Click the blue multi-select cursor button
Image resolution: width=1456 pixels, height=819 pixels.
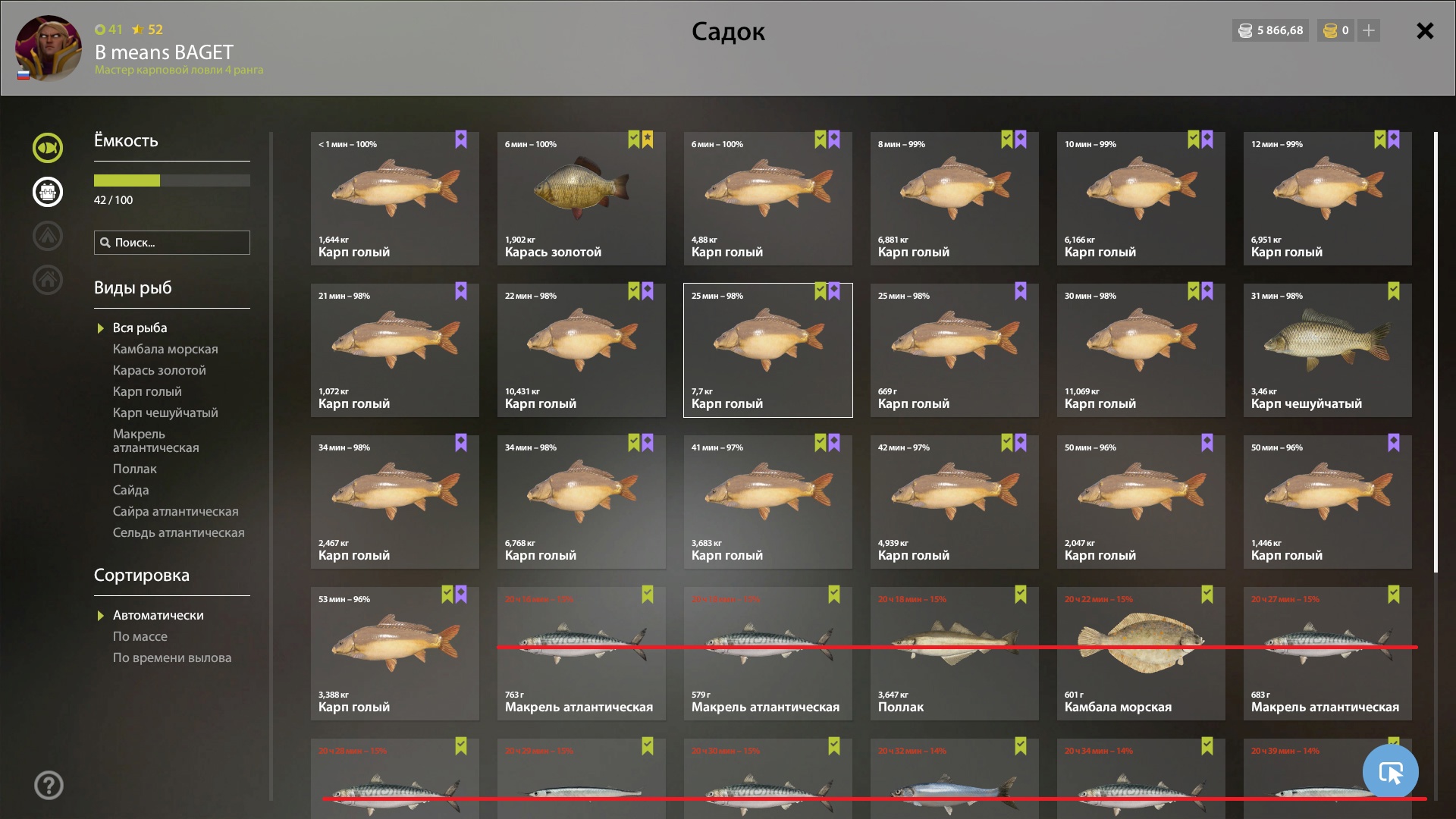(1390, 772)
